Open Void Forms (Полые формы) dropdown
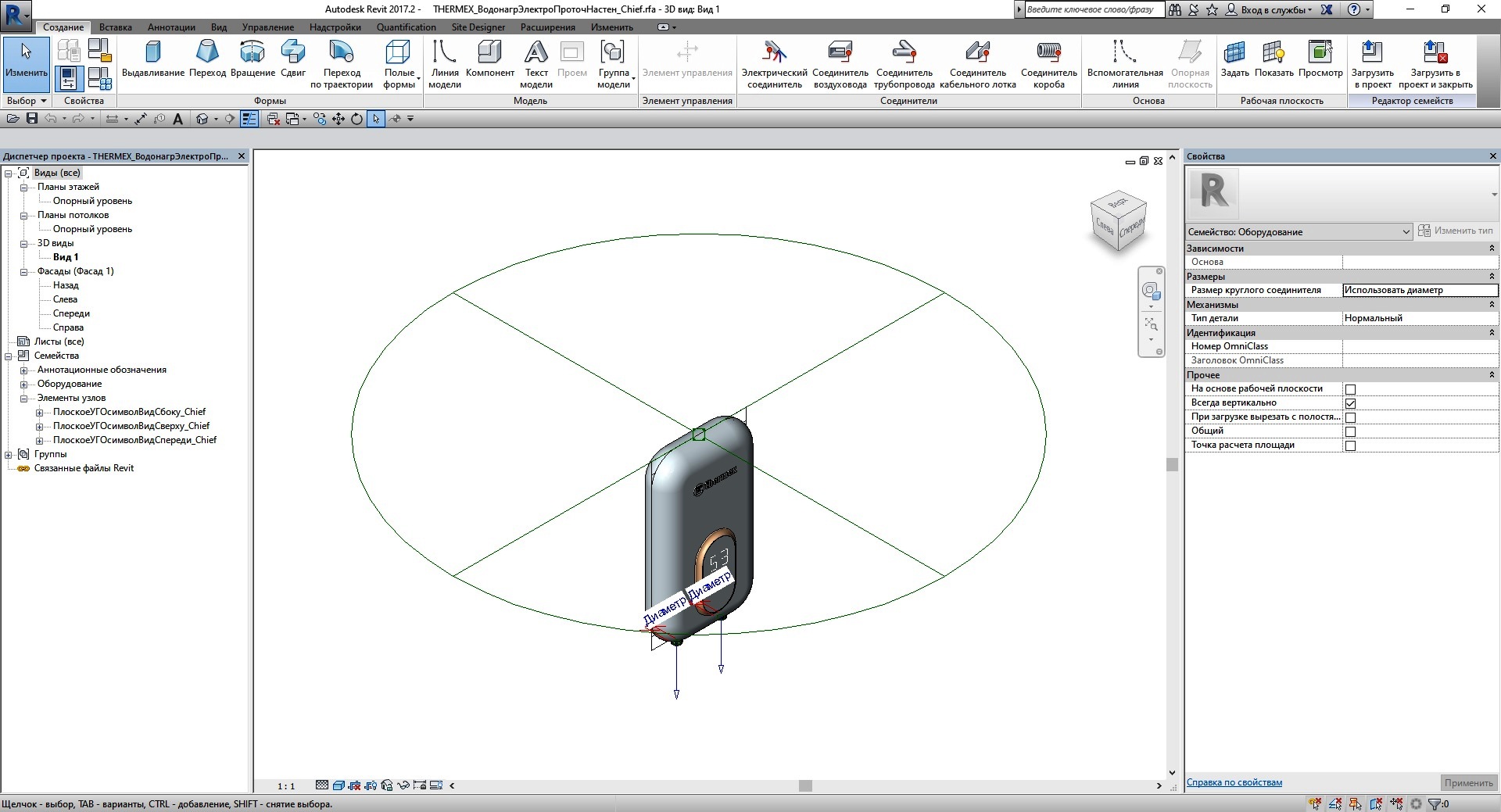This screenshot has height=812, width=1501. point(399,64)
